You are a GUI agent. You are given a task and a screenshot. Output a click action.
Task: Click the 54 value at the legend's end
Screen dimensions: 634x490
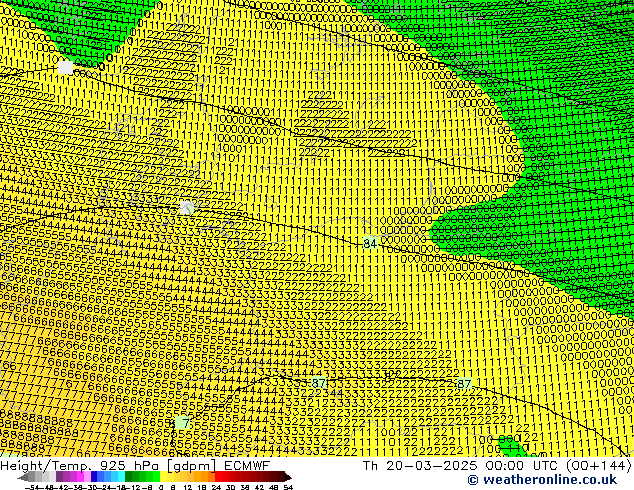tap(289, 487)
